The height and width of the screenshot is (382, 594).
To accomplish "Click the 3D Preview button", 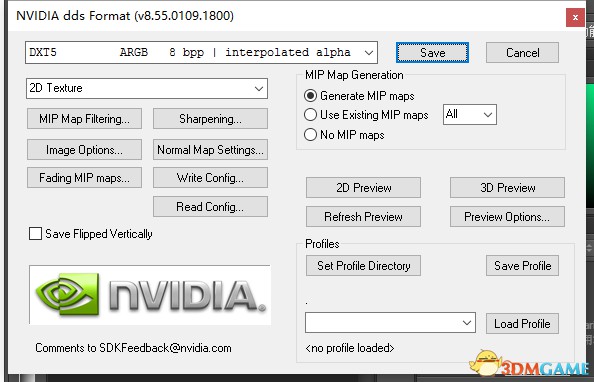I will [x=507, y=188].
